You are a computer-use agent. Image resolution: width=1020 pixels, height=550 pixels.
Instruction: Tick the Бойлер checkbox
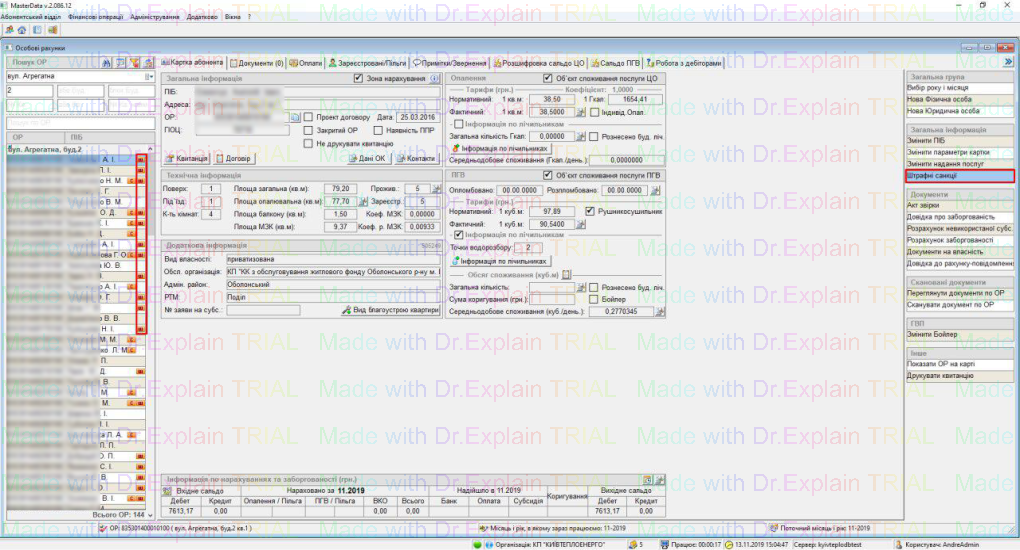[x=594, y=299]
